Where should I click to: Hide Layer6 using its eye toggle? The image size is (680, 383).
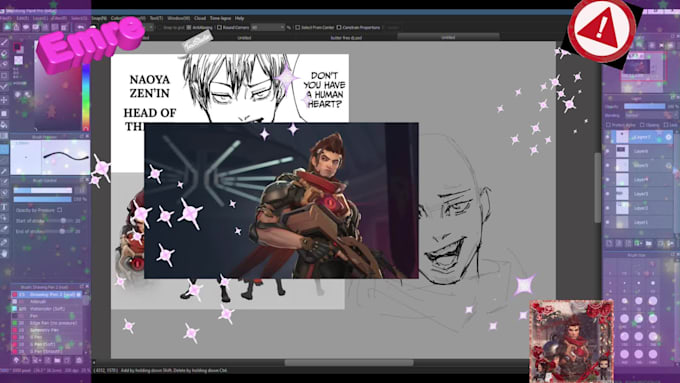point(608,151)
